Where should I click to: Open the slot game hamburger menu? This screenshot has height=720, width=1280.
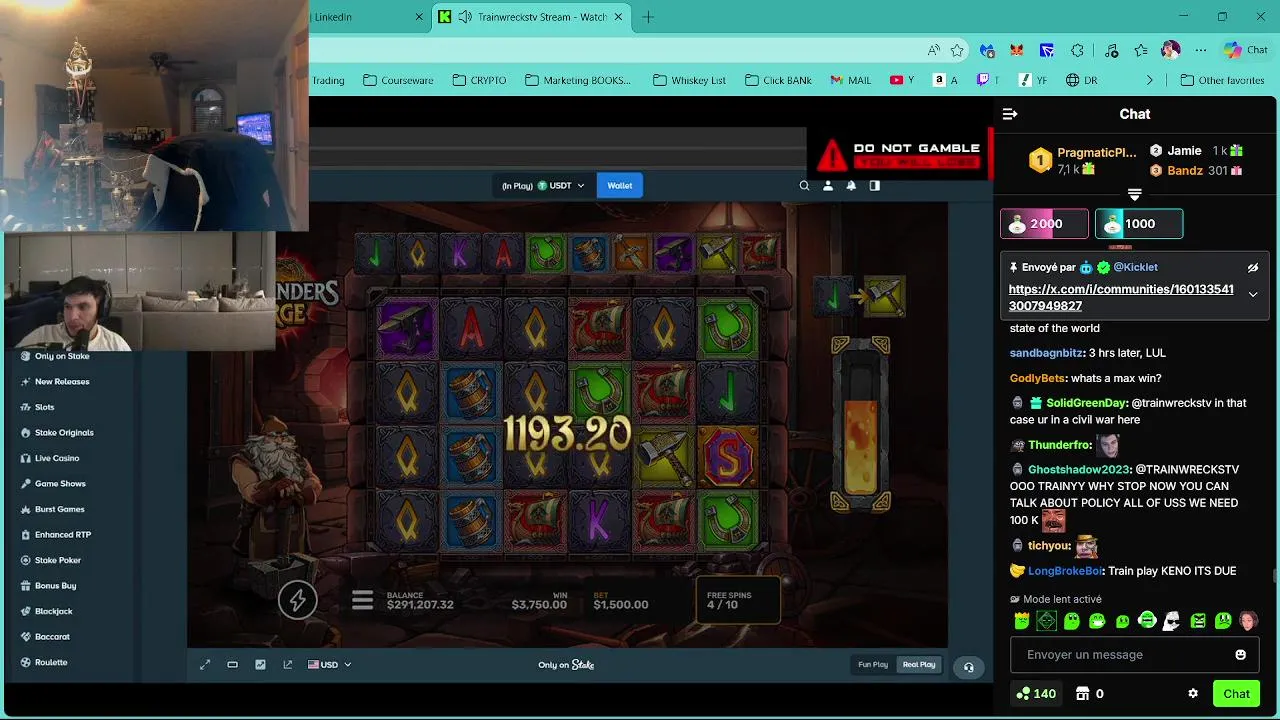[362, 600]
